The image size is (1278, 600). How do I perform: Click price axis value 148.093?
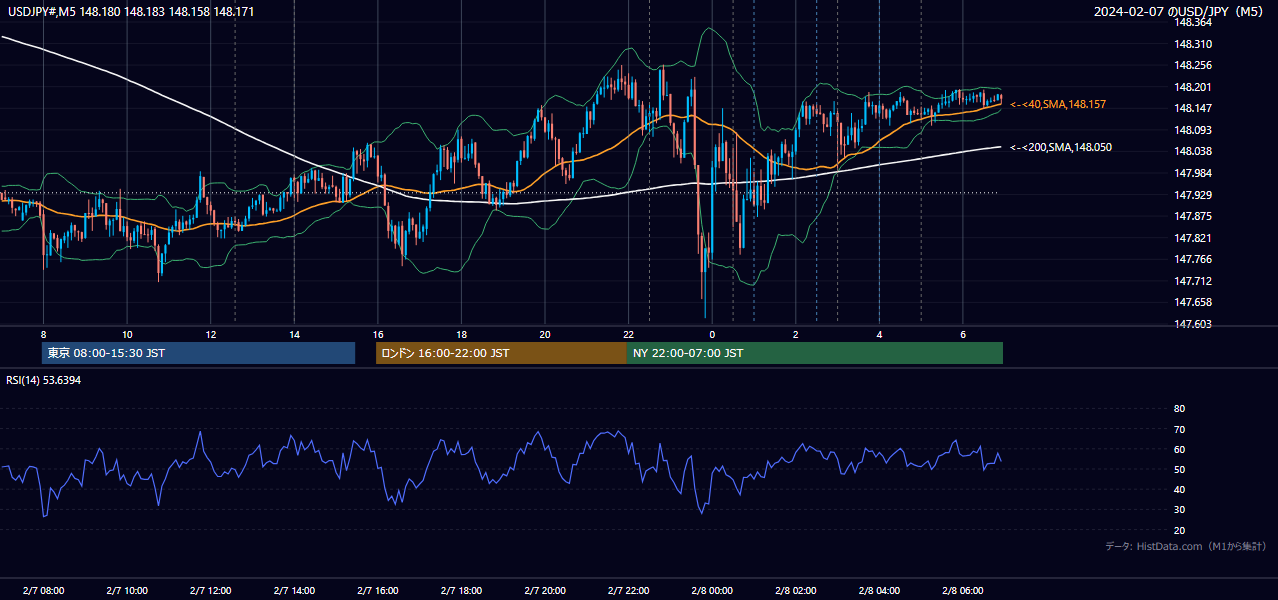(x=1192, y=130)
